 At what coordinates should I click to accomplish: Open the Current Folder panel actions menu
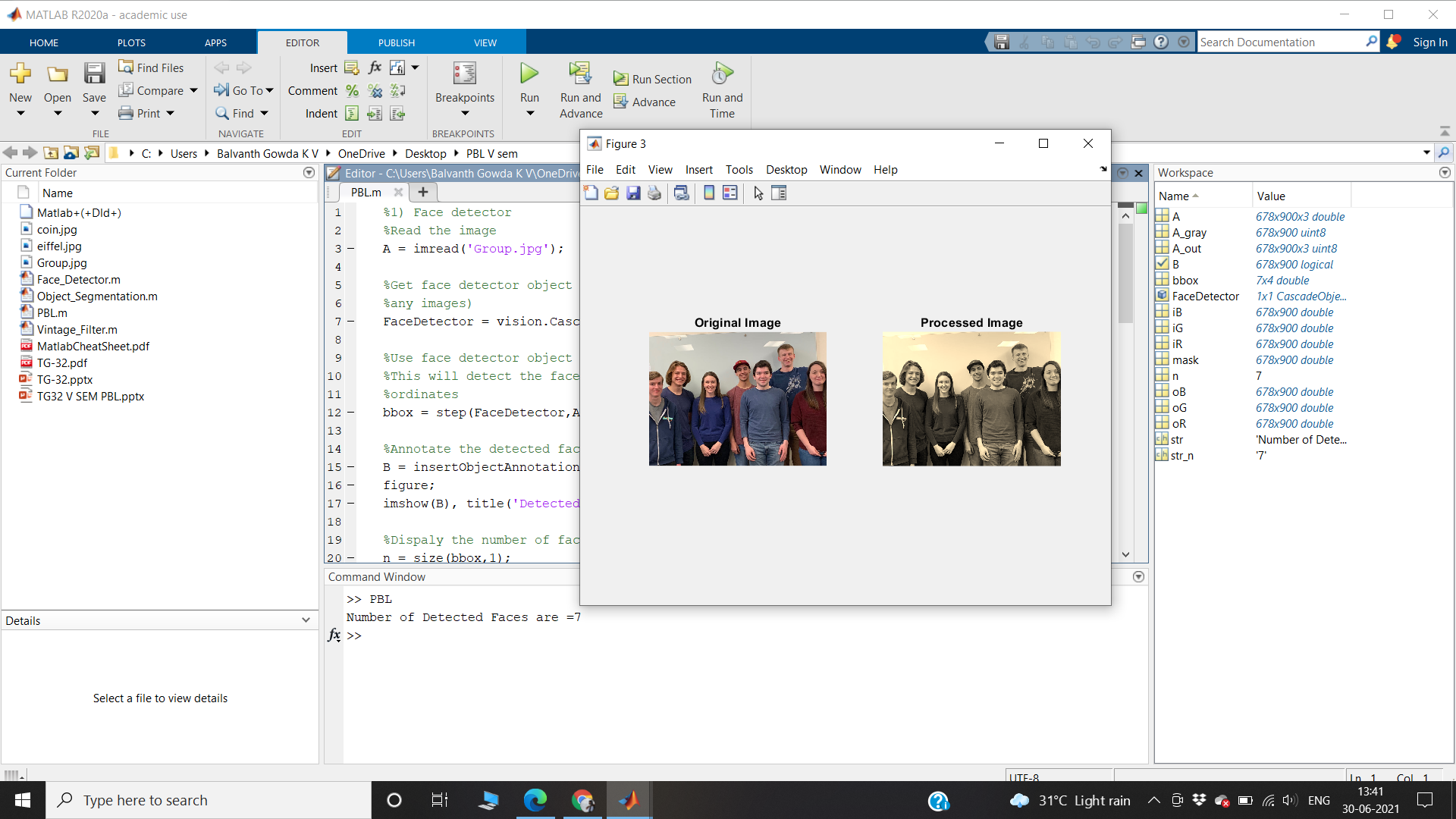pyautogui.click(x=309, y=172)
